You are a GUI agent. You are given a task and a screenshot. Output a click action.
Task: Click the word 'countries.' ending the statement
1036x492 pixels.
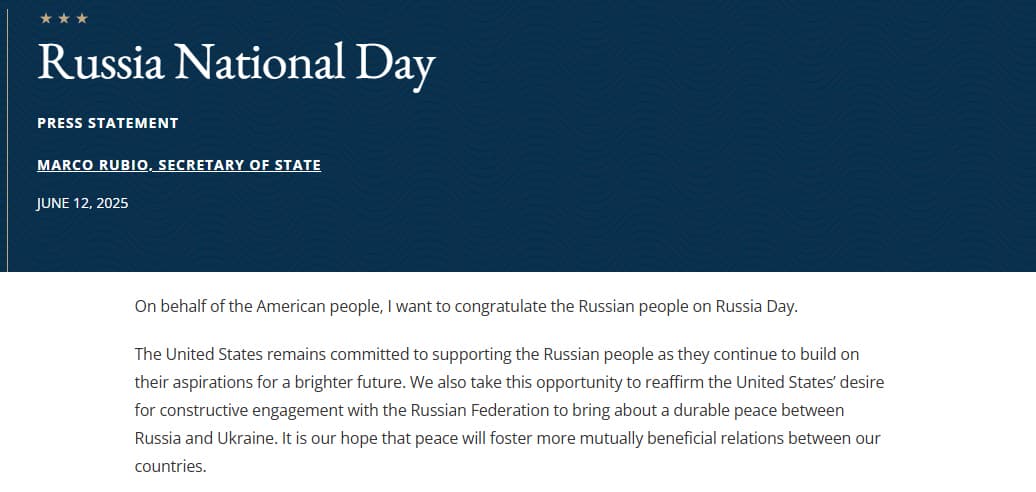(170, 466)
